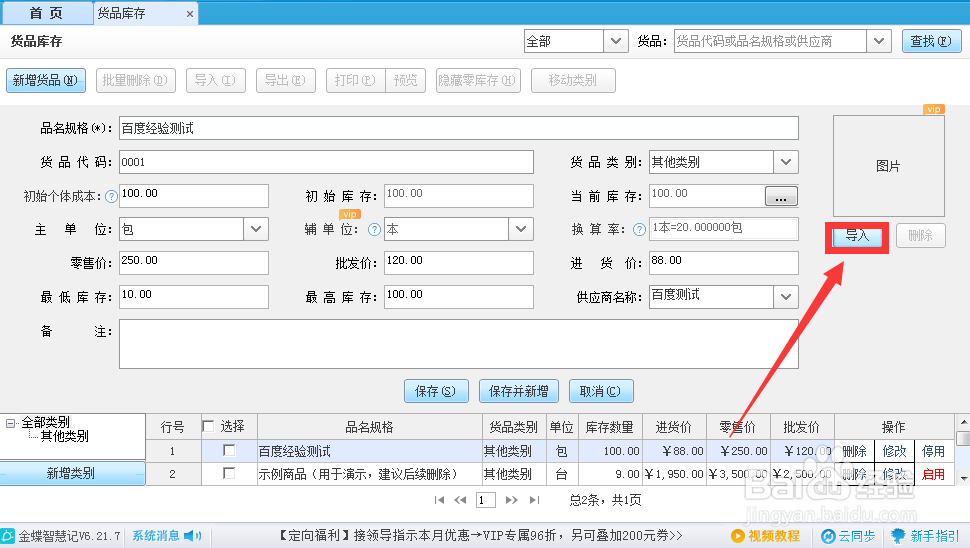The width and height of the screenshot is (970, 548).
Task: Click the toolbar 导入 button
Action: (x=215, y=80)
